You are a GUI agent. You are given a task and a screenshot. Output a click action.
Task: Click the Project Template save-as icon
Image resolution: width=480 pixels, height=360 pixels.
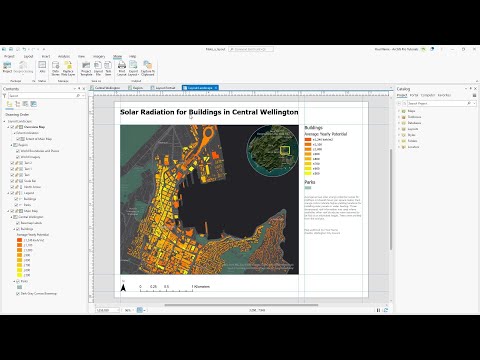(86, 65)
